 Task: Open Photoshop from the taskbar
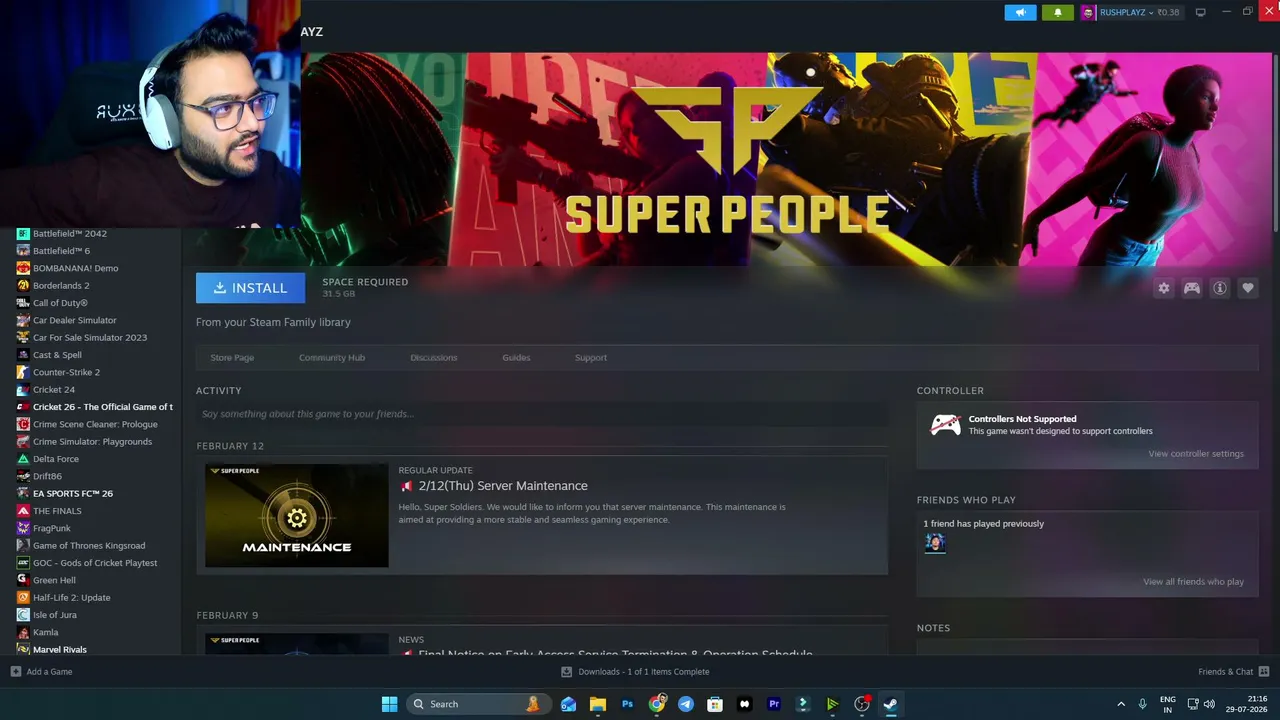pyautogui.click(x=627, y=704)
